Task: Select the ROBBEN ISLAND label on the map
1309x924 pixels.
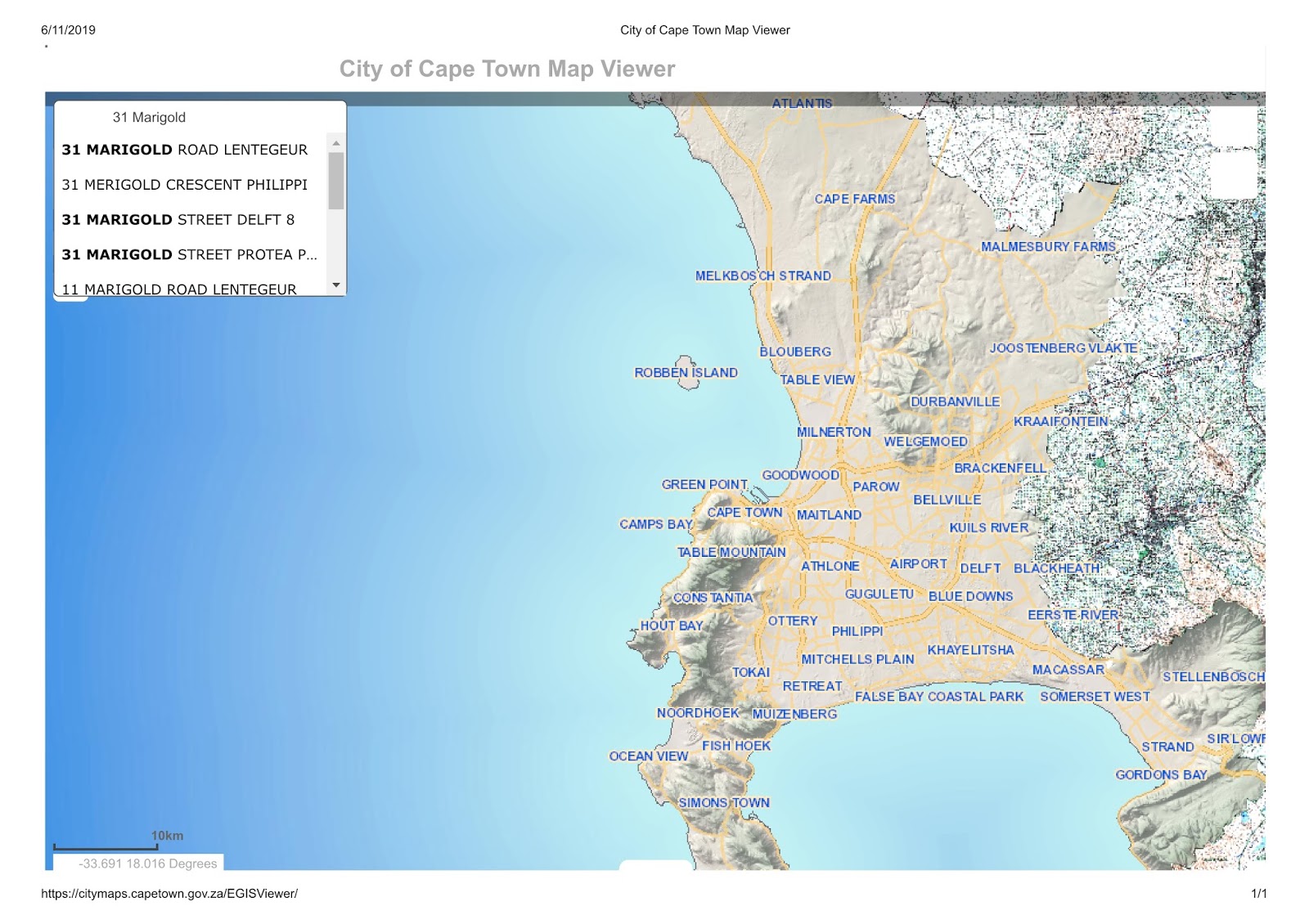Action: 686,372
